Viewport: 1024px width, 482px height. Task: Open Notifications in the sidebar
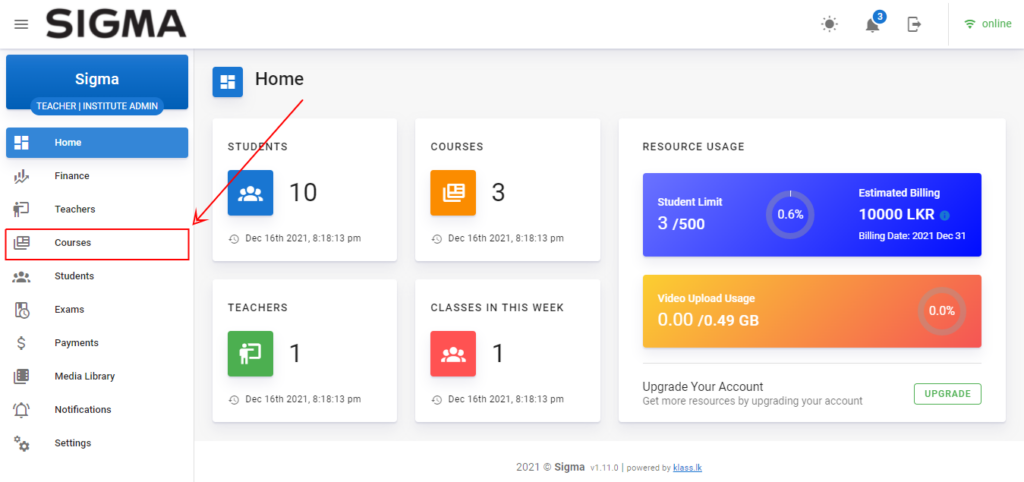97,410
